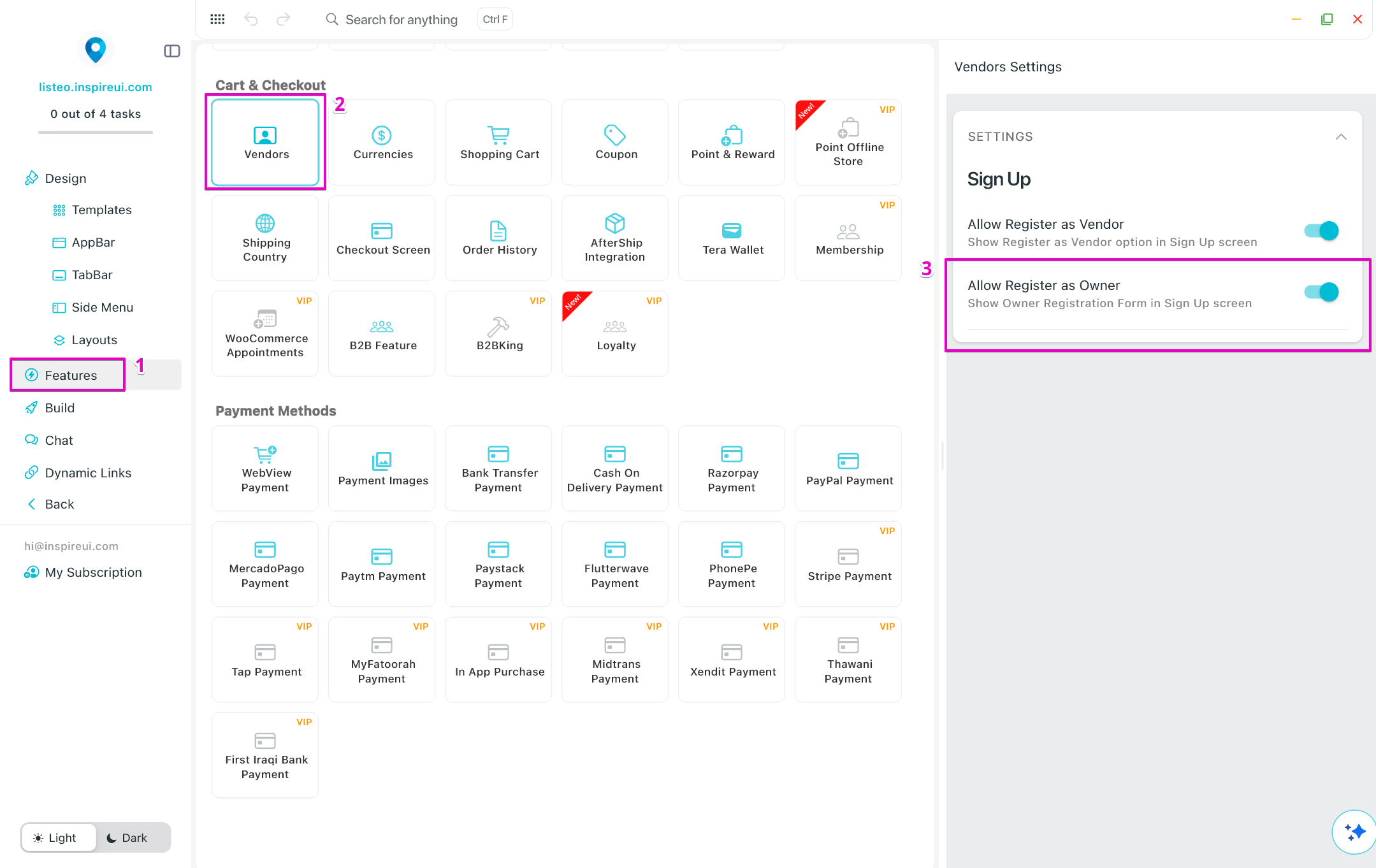Image resolution: width=1376 pixels, height=868 pixels.
Task: Switch to Dark theme
Action: pyautogui.click(x=127, y=837)
